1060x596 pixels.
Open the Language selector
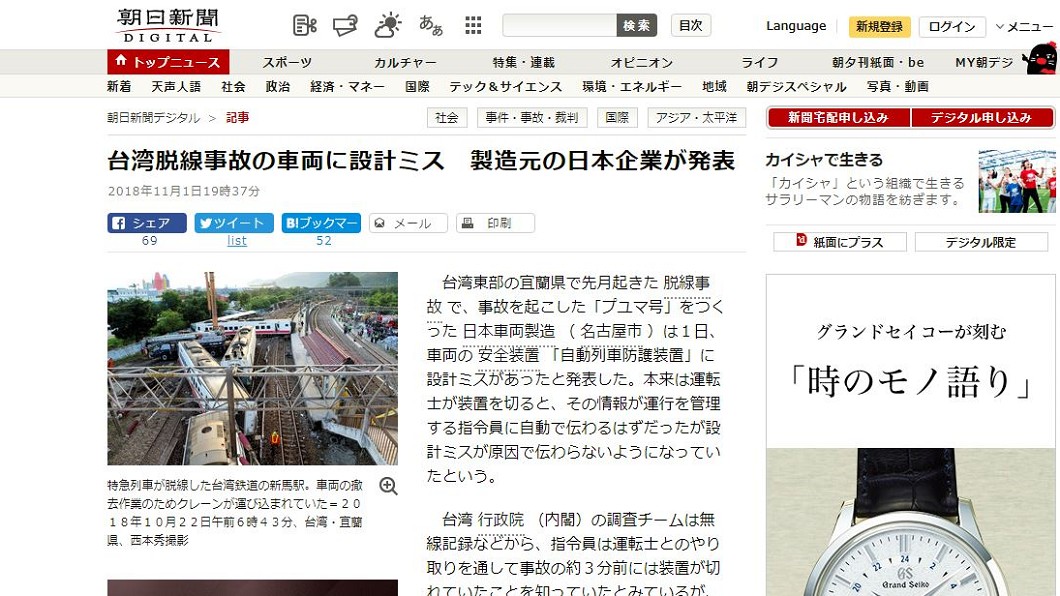coord(796,26)
